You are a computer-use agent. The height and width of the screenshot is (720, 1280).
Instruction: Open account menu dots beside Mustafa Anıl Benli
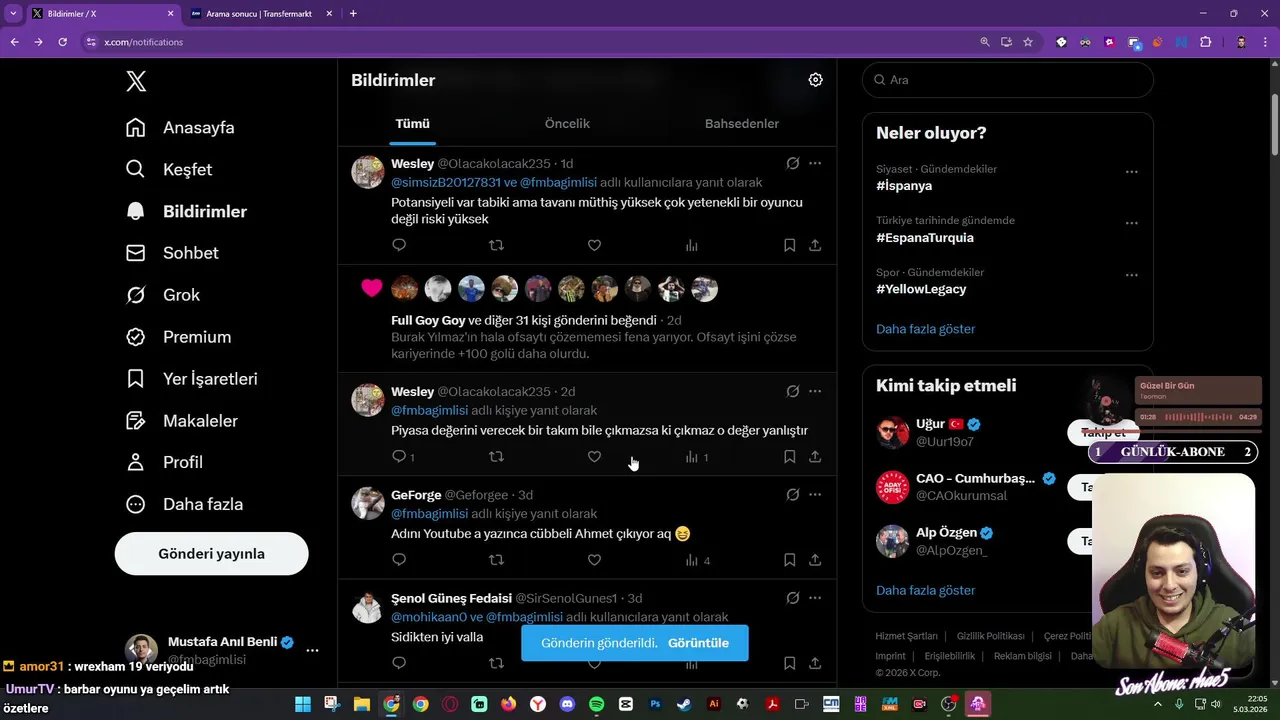312,650
